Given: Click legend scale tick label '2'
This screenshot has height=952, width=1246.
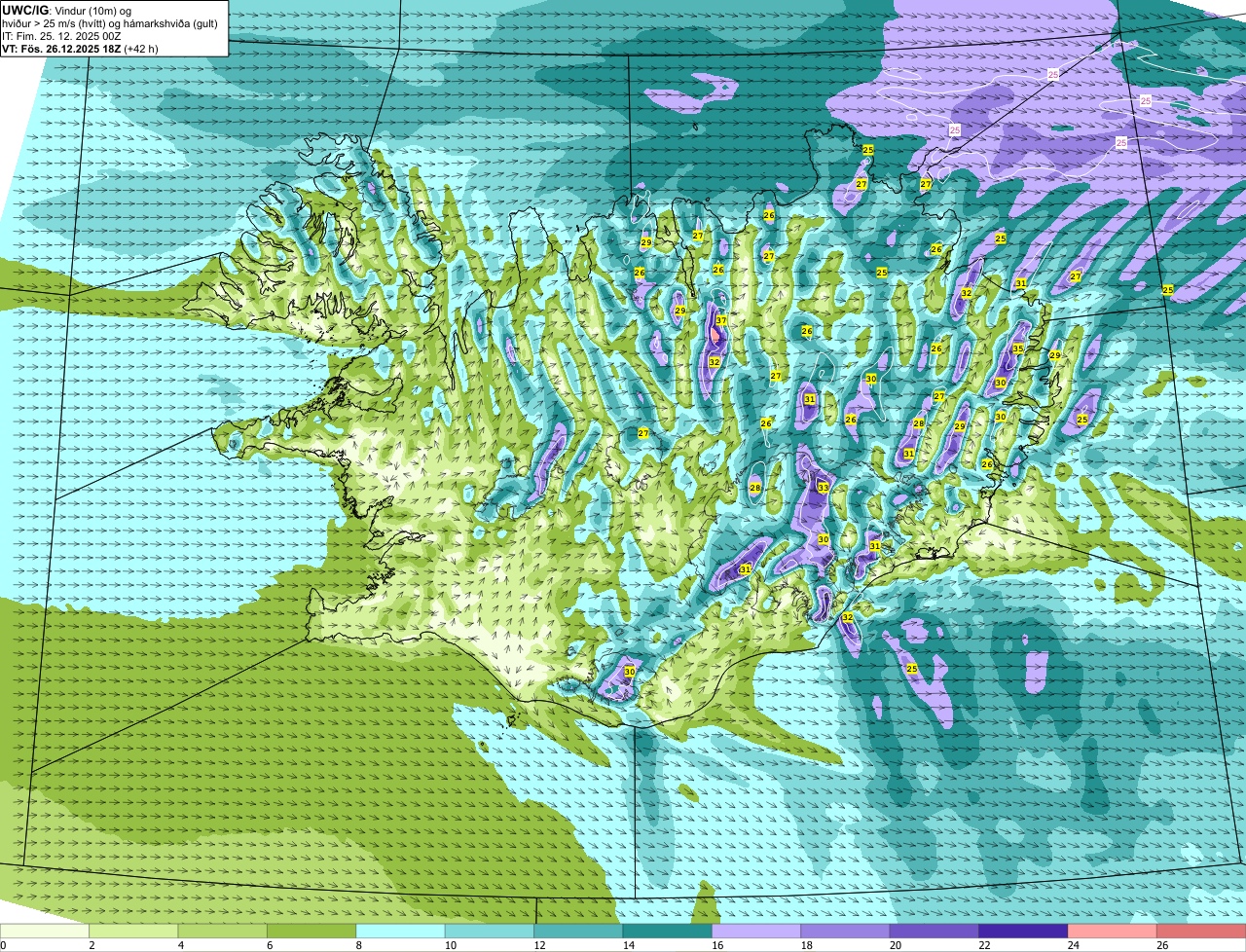Looking at the screenshot, I should (x=92, y=945).
